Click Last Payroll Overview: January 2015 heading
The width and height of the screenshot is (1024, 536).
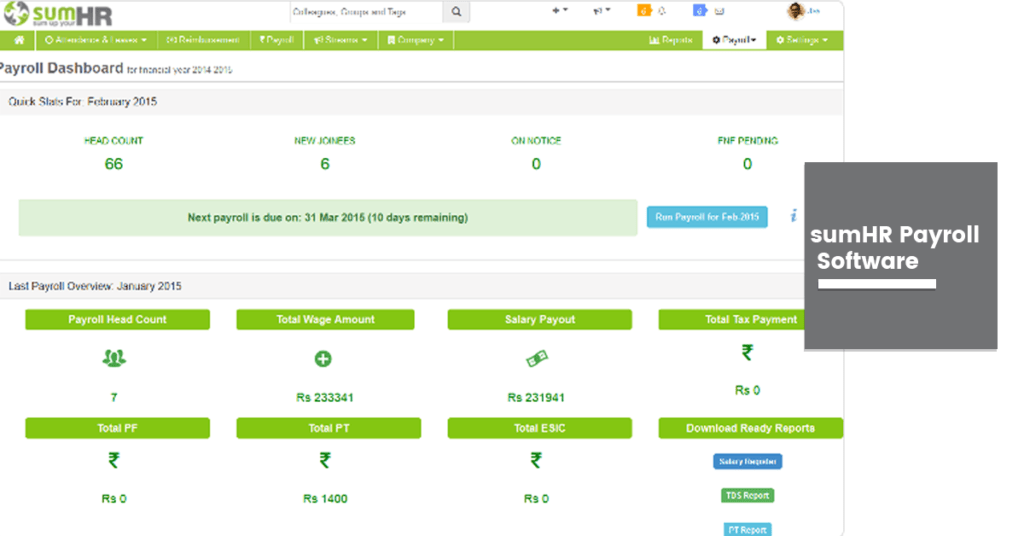pyautogui.click(x=95, y=286)
